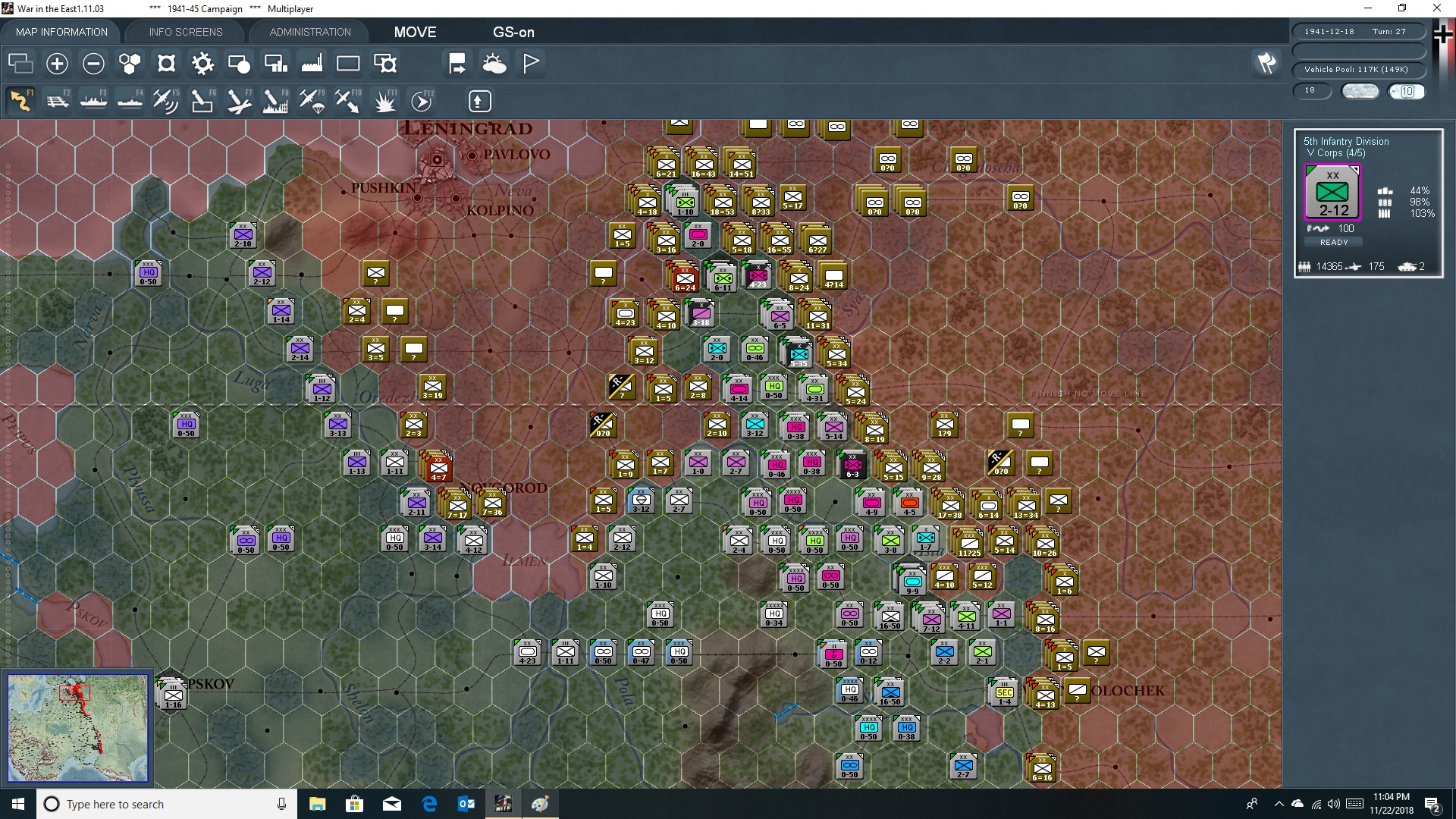
Task: Select the F5 air recon mode
Action: point(166,101)
